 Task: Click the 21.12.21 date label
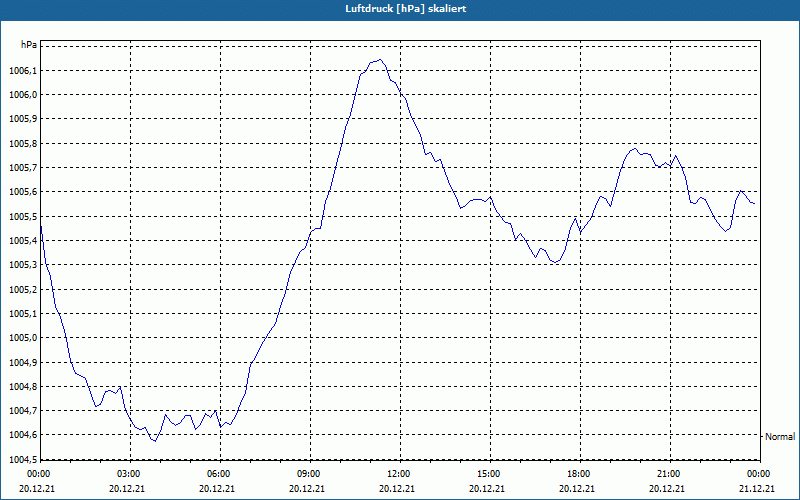pos(757,488)
